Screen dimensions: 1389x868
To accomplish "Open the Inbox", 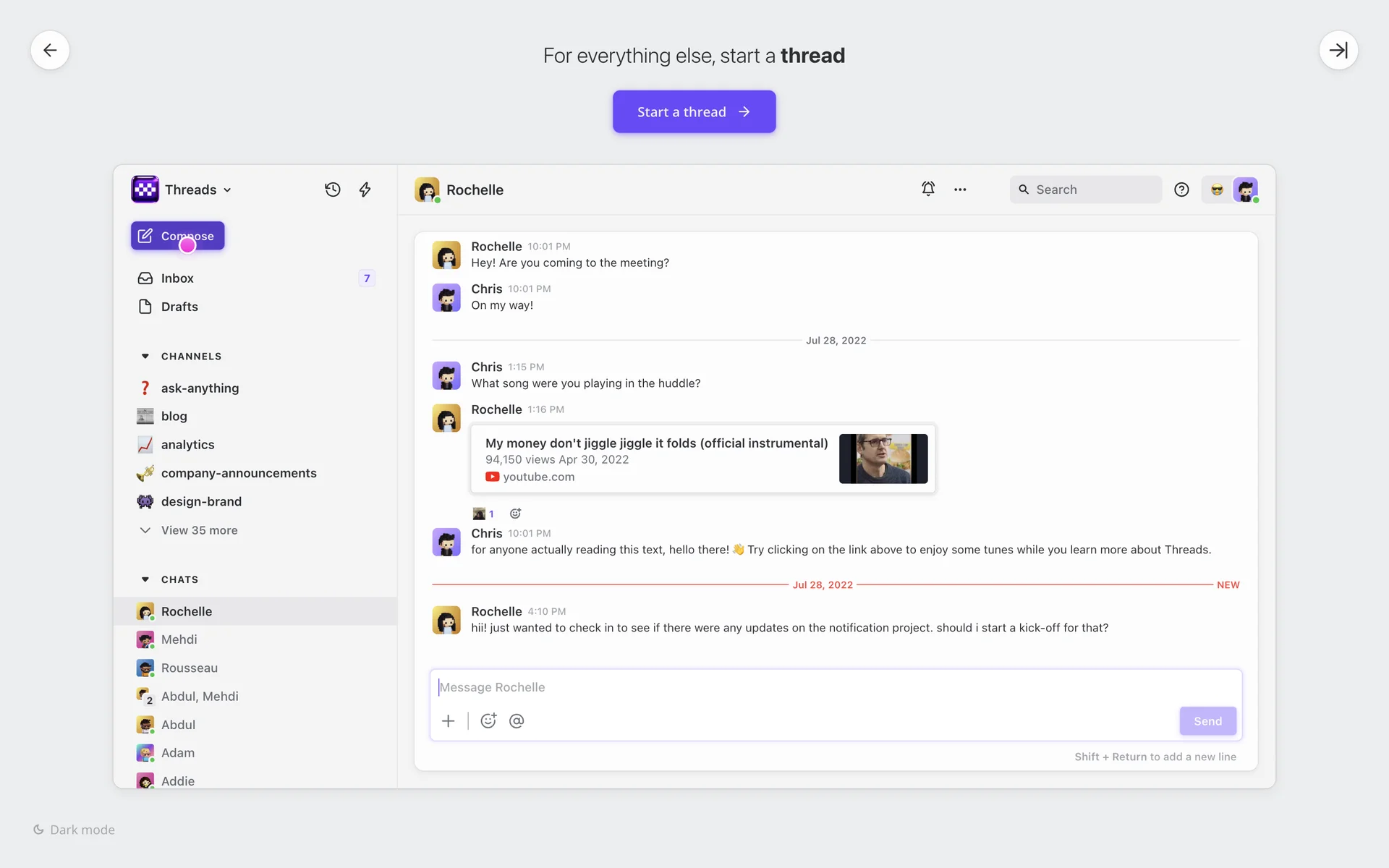I will coord(177,278).
